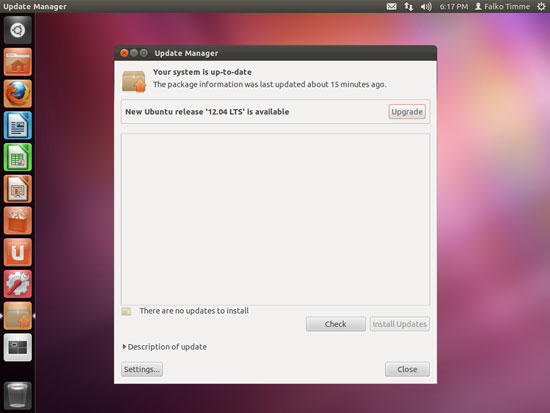The image size is (550, 413).
Task: Open the sound volume indicator
Action: 426,6
